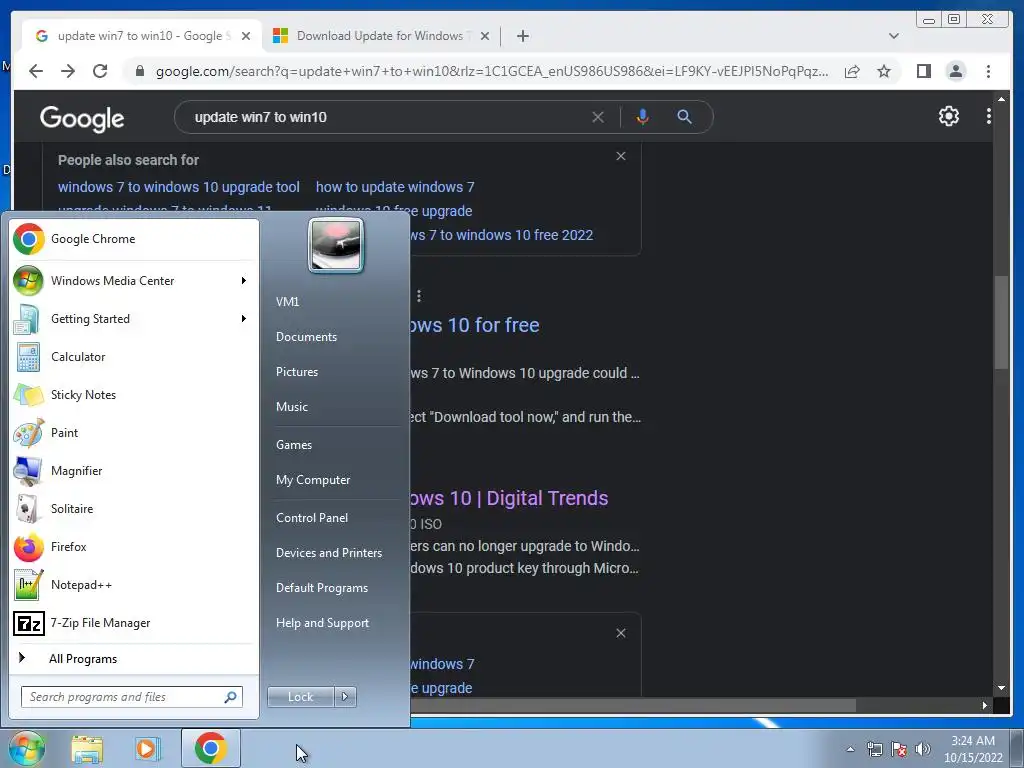
Task: Click the Action Center flag icon
Action: click(x=899, y=749)
